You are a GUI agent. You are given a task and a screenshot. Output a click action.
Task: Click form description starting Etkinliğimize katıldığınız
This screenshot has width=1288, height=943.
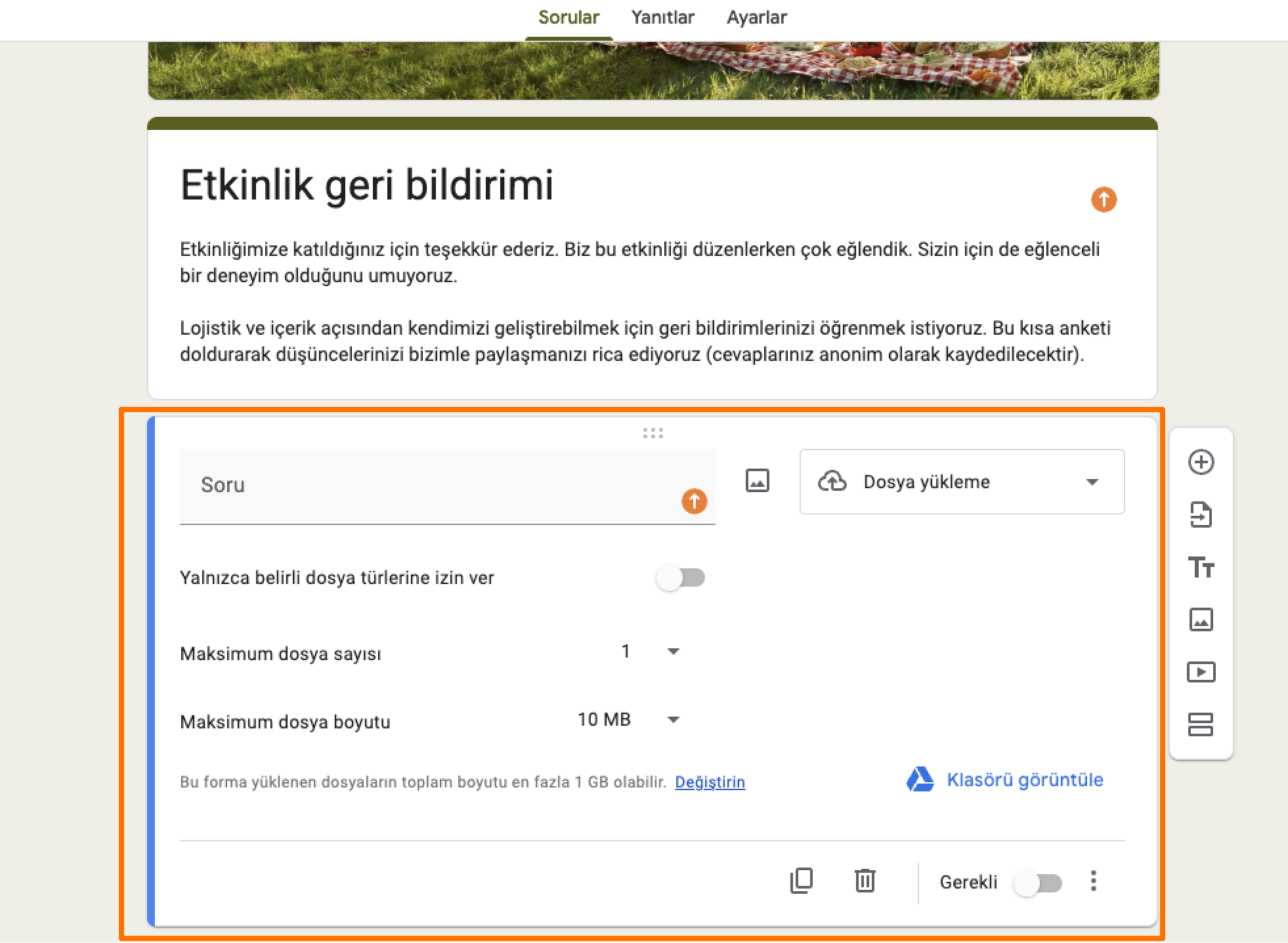pos(639,262)
